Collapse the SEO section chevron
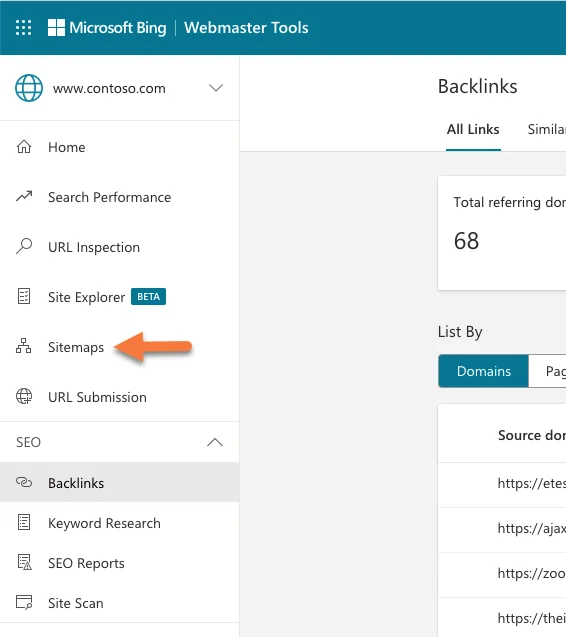566x637 pixels. 215,442
